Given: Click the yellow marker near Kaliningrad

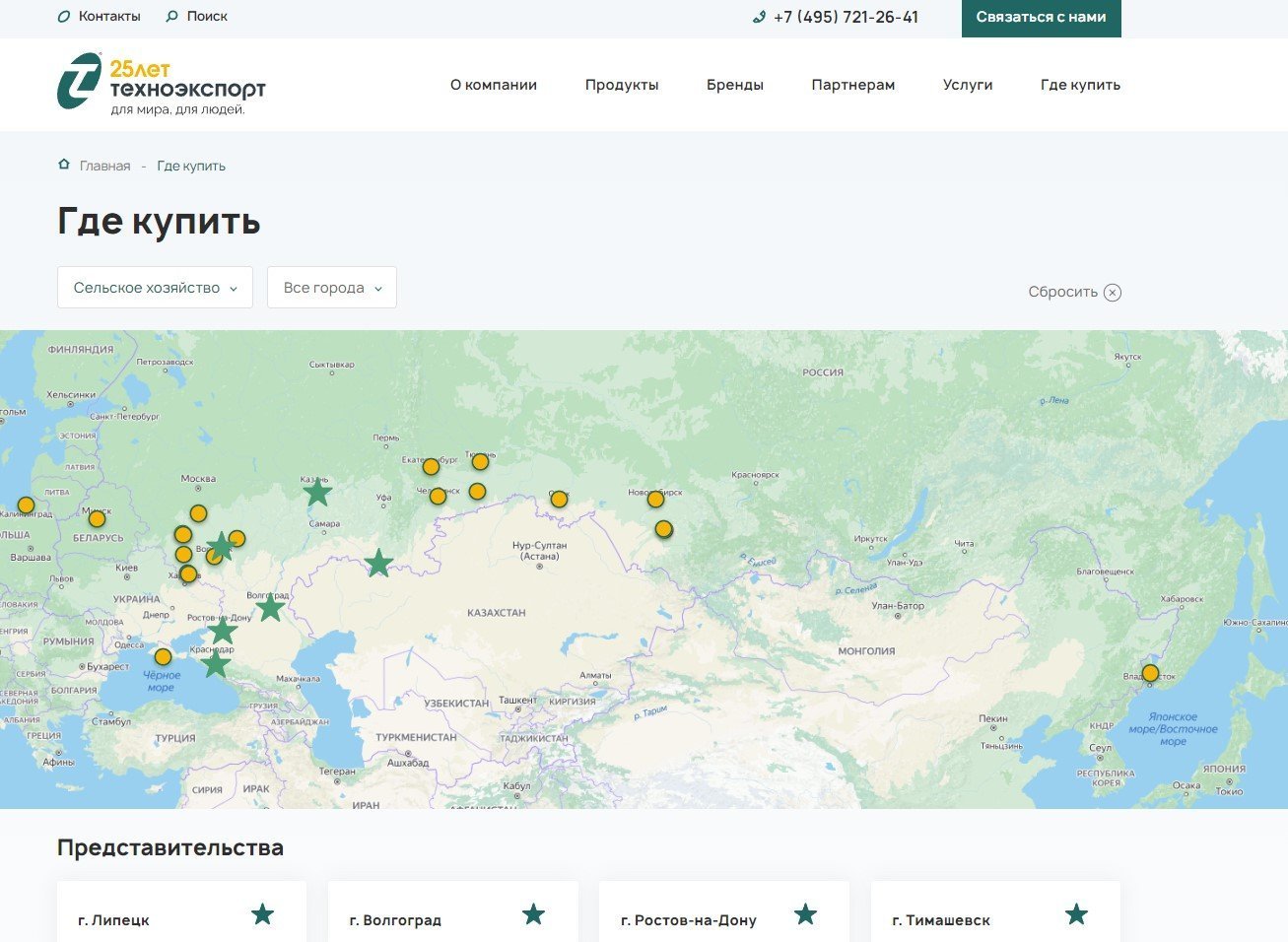Looking at the screenshot, I should click(x=26, y=505).
